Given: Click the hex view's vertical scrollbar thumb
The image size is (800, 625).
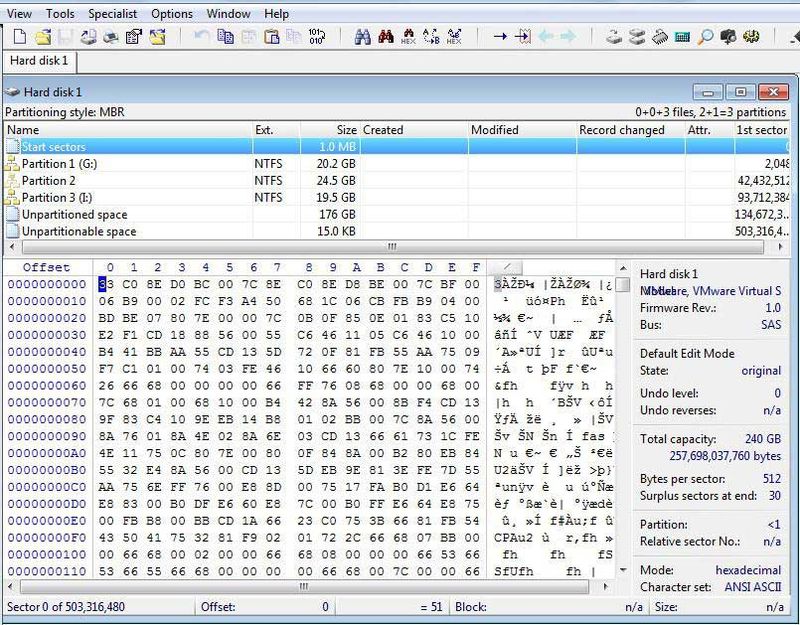Looking at the screenshot, I should tap(622, 285).
